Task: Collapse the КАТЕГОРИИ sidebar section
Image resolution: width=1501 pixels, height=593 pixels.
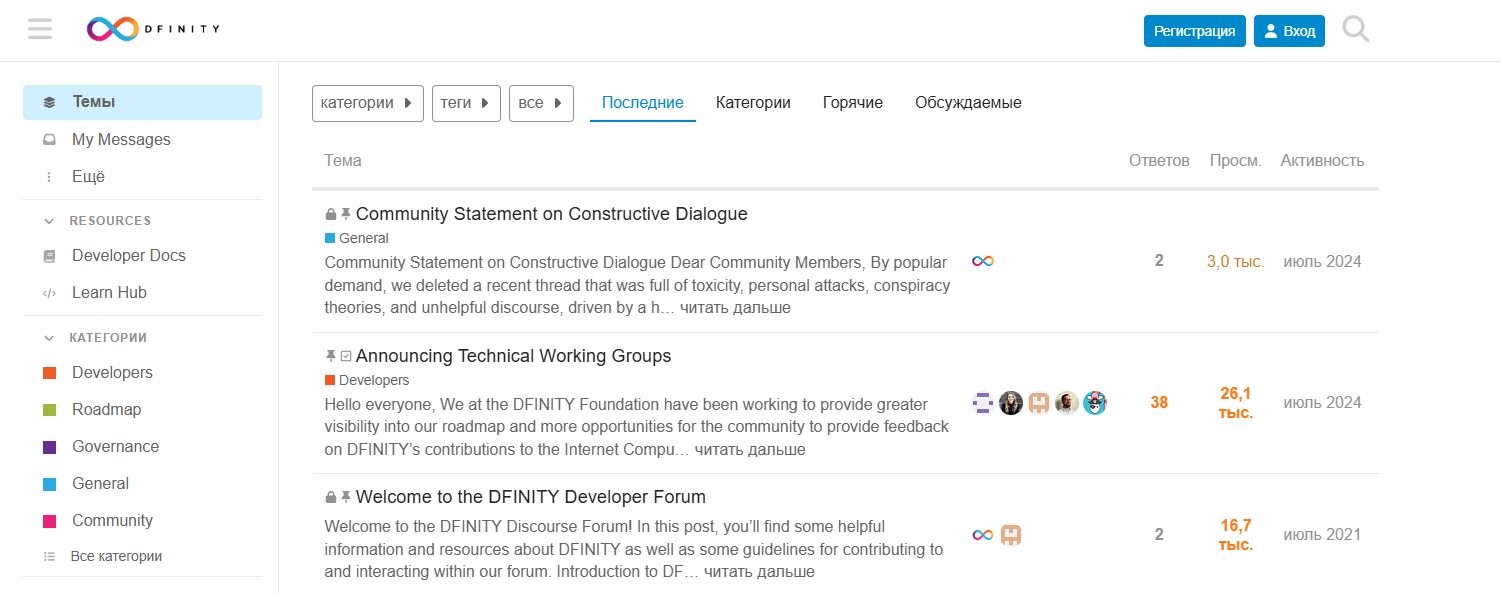Action: tap(49, 338)
